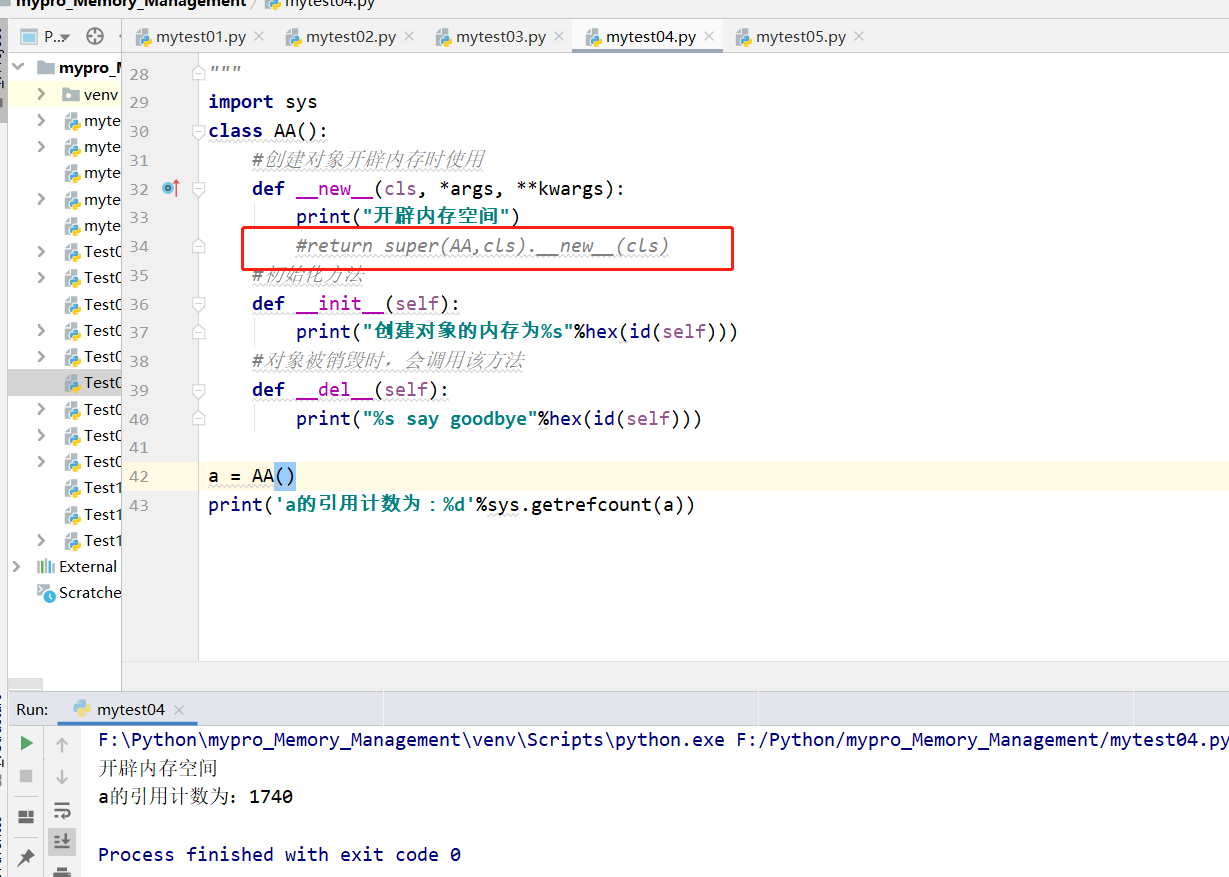Click the override marker icon on line 32
This screenshot has height=877, width=1229.
tap(171, 188)
